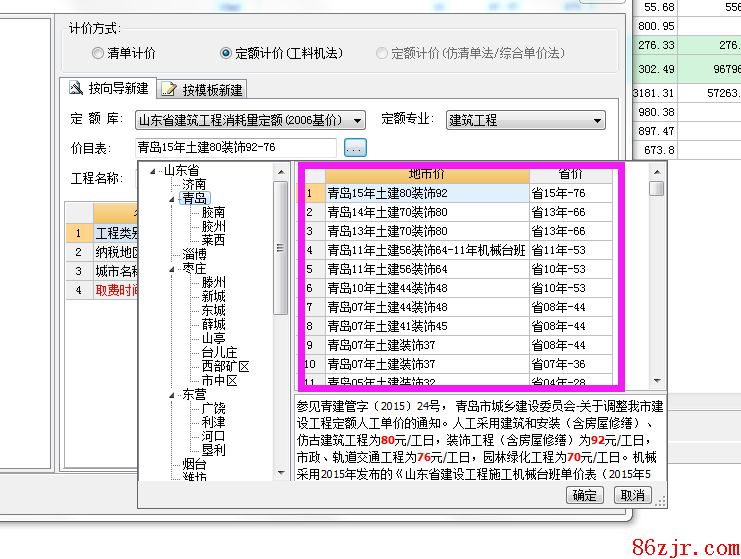Viewport: 741px width, 559px height.
Task: Collapse the 东营 tree branch
Action: coord(173,395)
